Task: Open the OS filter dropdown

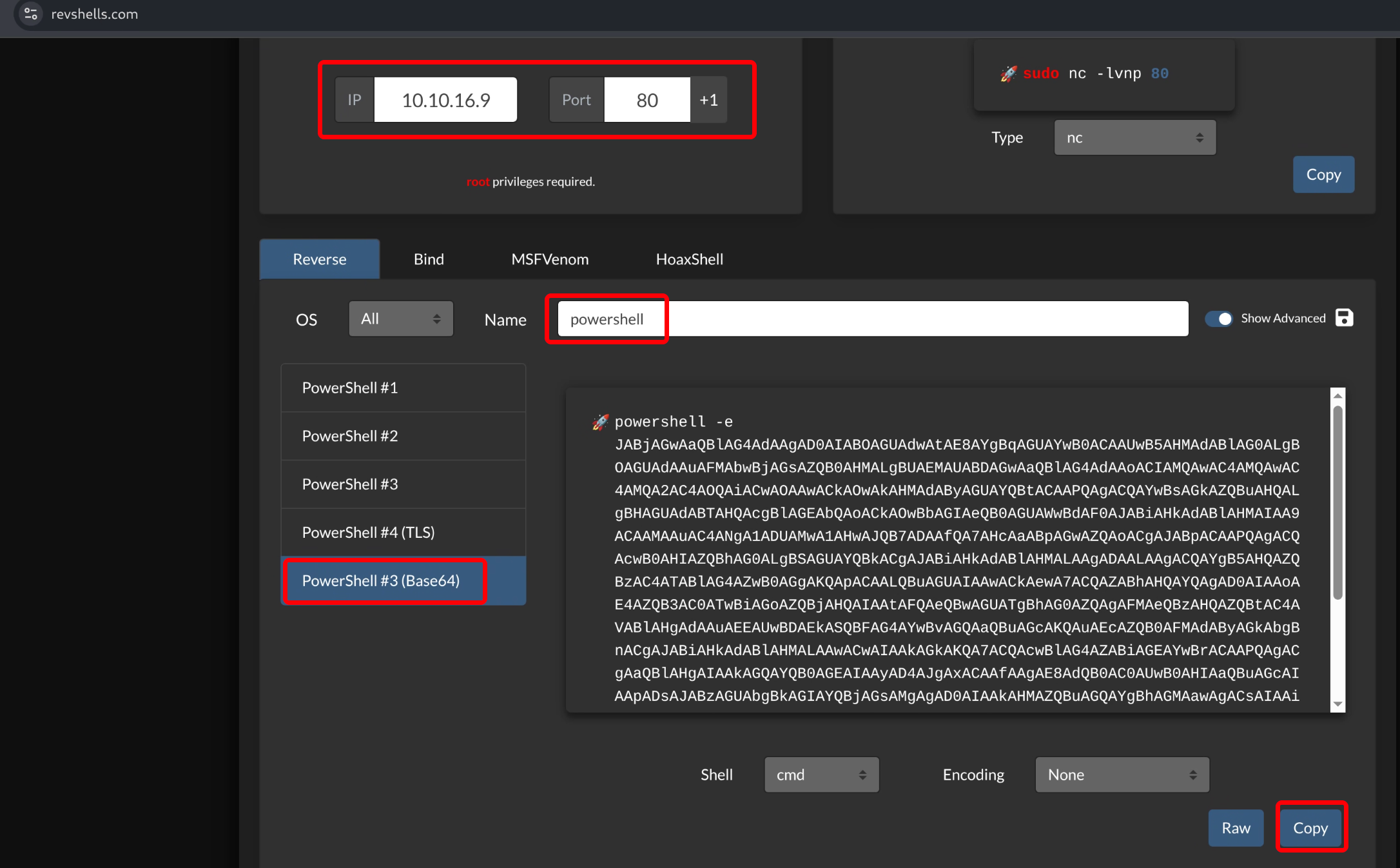Action: 400,319
